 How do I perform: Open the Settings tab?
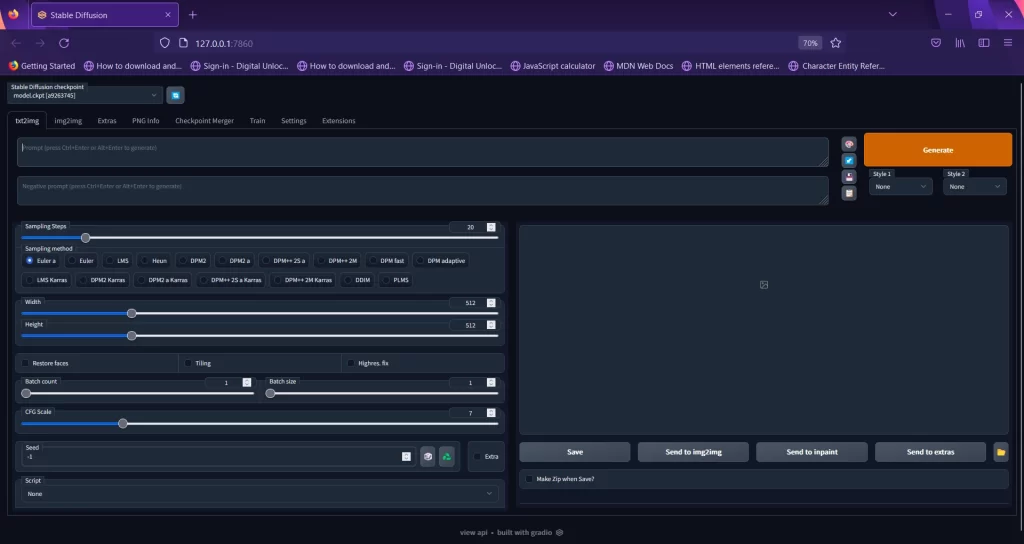(294, 121)
